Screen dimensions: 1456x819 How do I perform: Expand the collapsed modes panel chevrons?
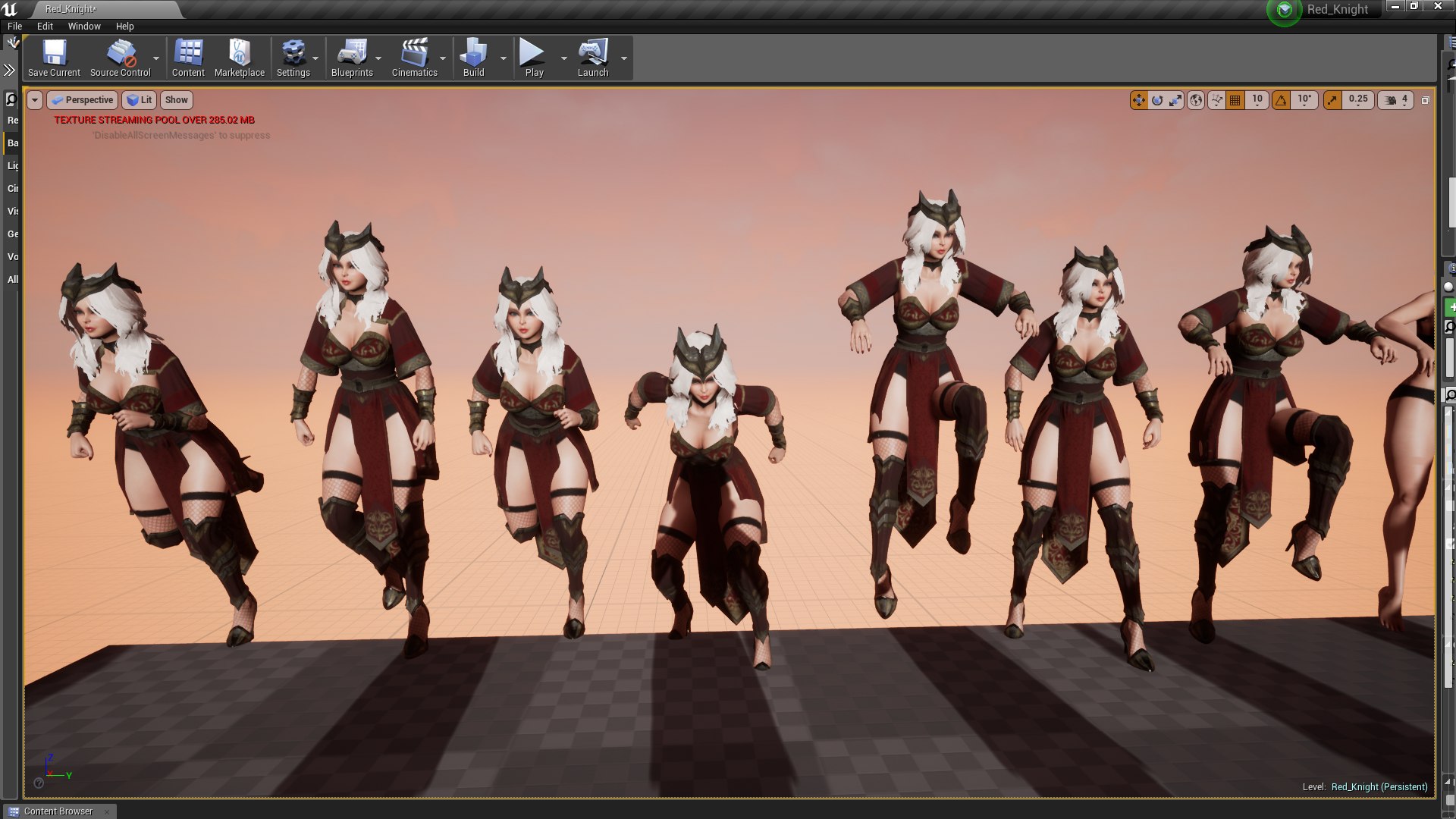[x=9, y=70]
